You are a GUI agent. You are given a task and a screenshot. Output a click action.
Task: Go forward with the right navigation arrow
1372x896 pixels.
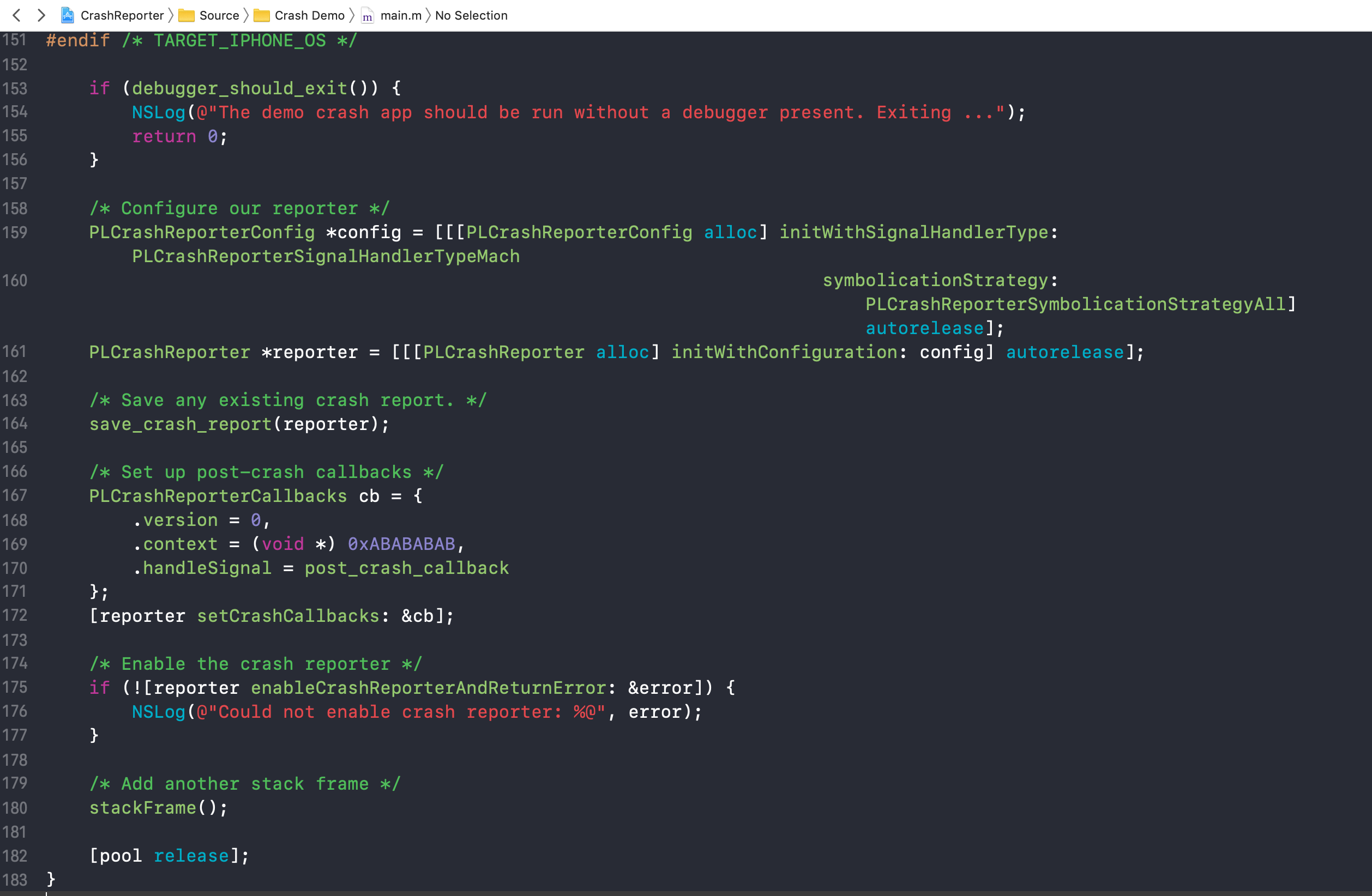click(x=41, y=16)
